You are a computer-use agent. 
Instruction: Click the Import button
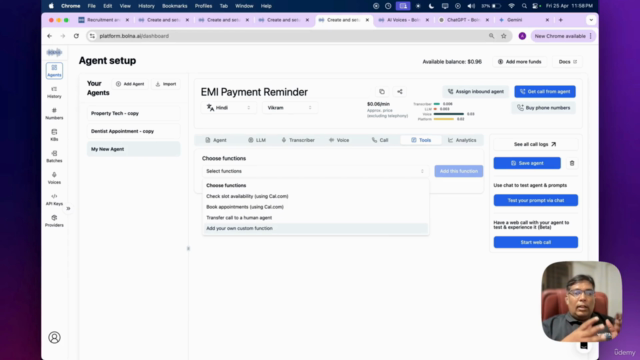click(x=166, y=84)
